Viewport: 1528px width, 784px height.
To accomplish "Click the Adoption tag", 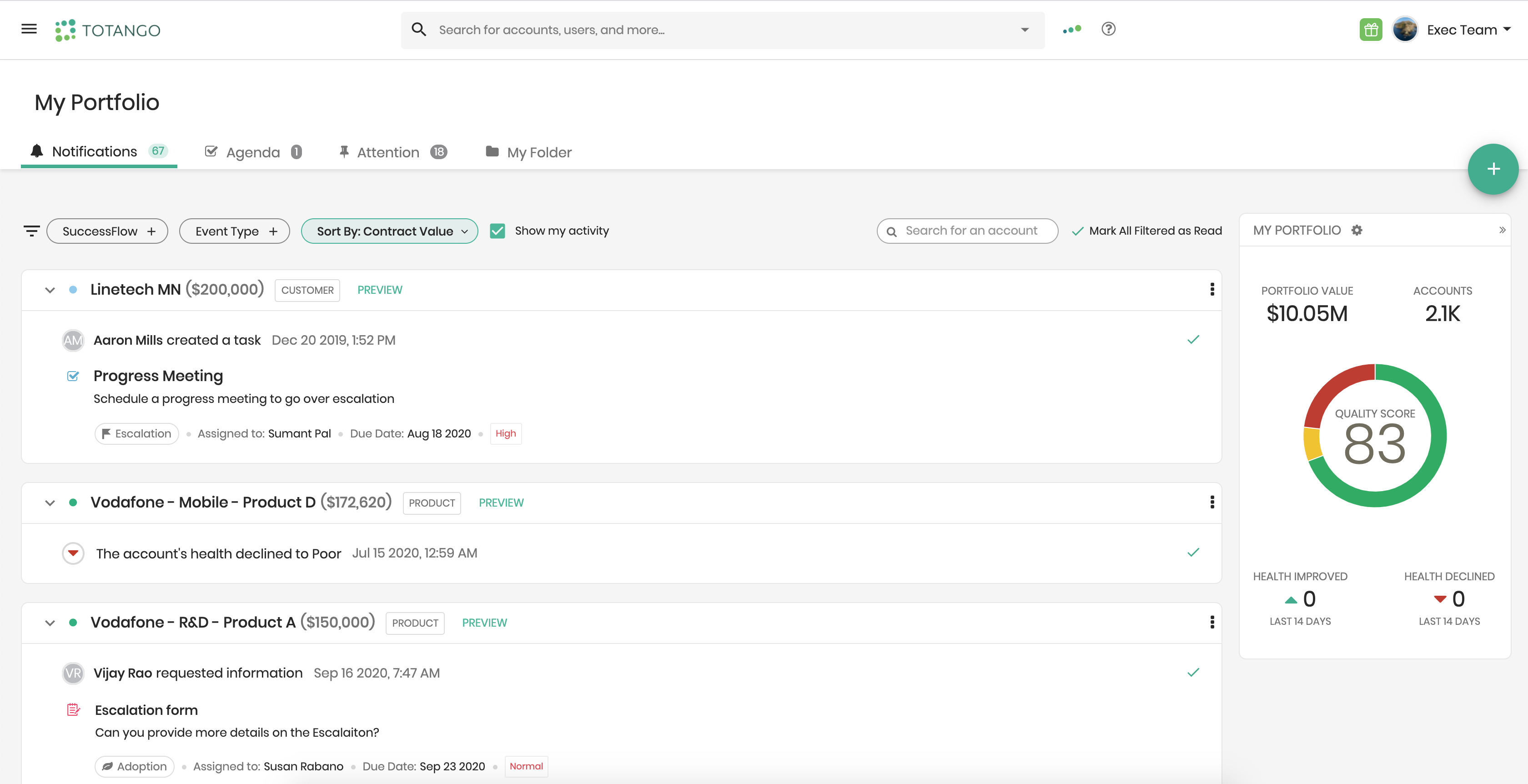I will pos(135,766).
